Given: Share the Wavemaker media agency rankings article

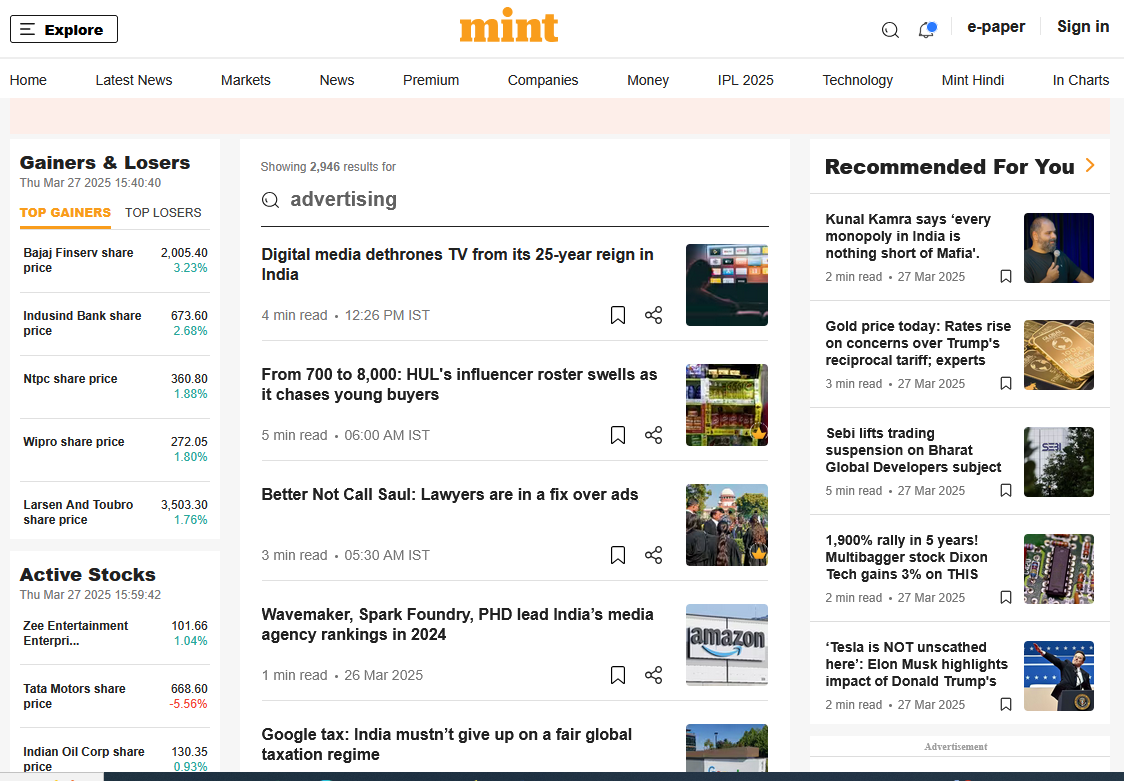Looking at the screenshot, I should 653,675.
